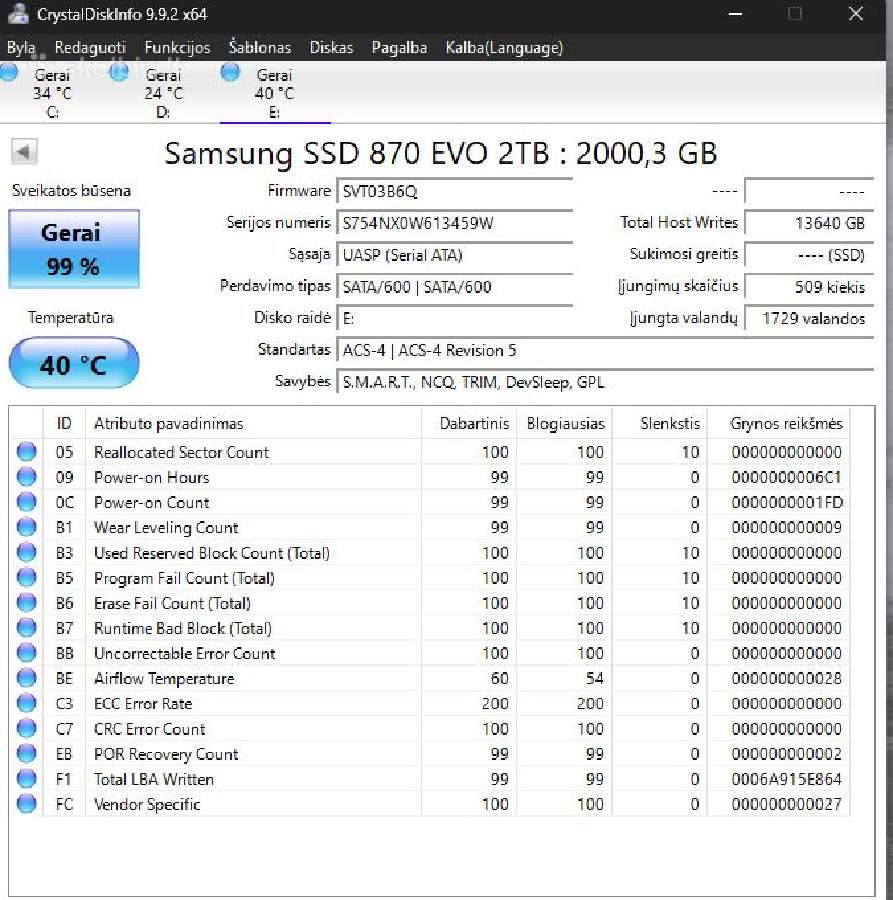Click status orb for Vendor Specific row
893x900 pixels.
26,804
